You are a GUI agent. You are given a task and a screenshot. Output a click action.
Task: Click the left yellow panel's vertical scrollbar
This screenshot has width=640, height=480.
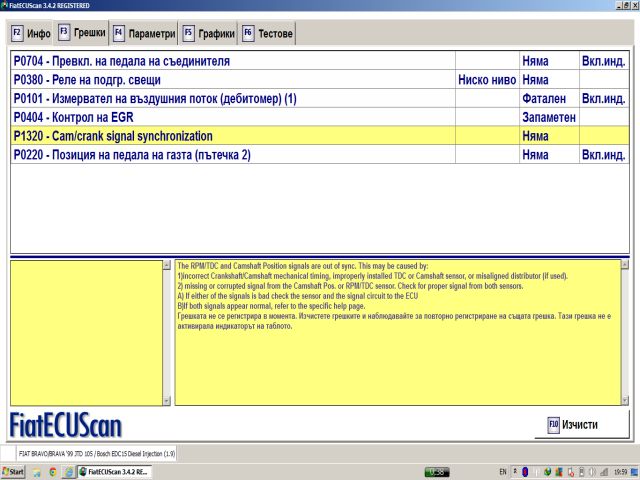167,332
